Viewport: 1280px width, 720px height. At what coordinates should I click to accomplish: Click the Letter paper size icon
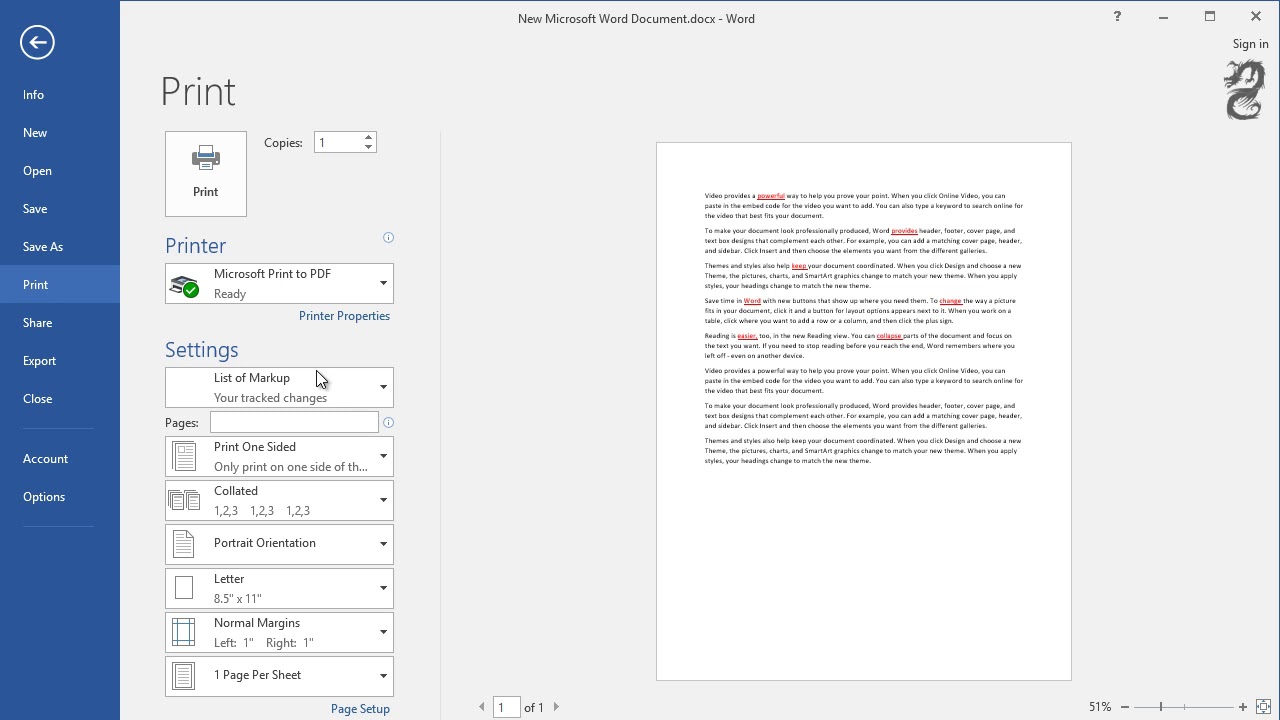pyautogui.click(x=184, y=588)
